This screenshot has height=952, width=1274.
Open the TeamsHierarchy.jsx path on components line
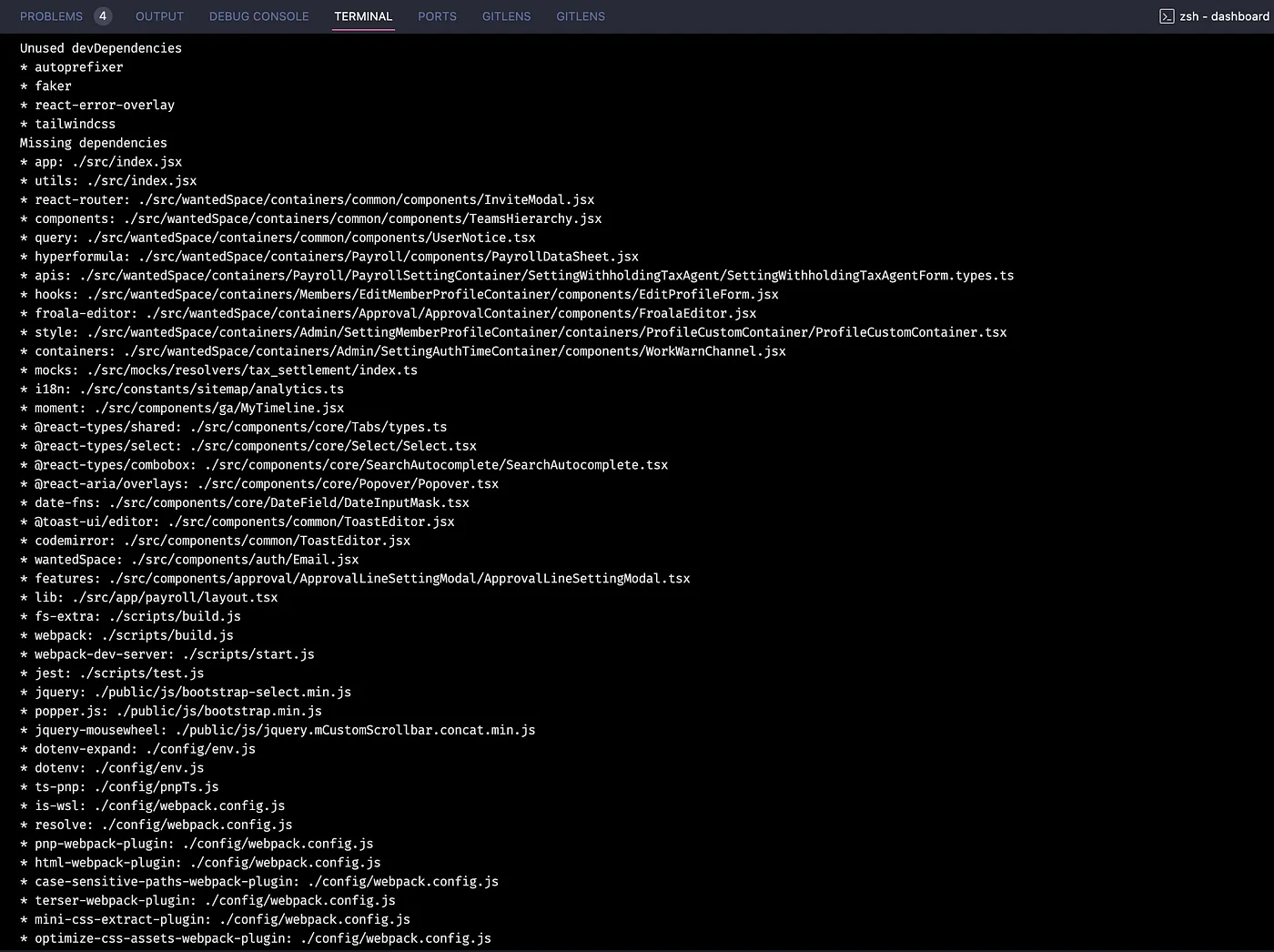pyautogui.click(x=363, y=218)
